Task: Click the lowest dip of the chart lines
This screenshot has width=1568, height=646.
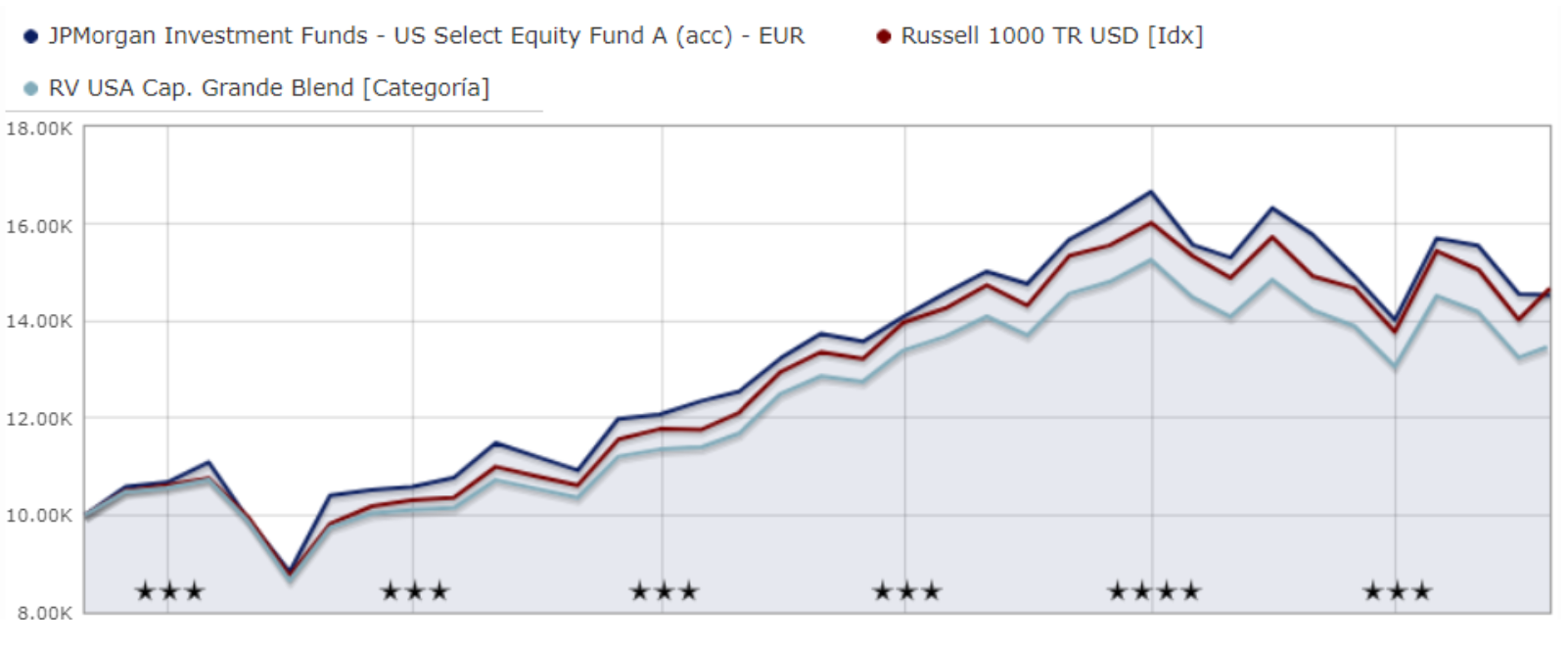Action: (x=290, y=573)
